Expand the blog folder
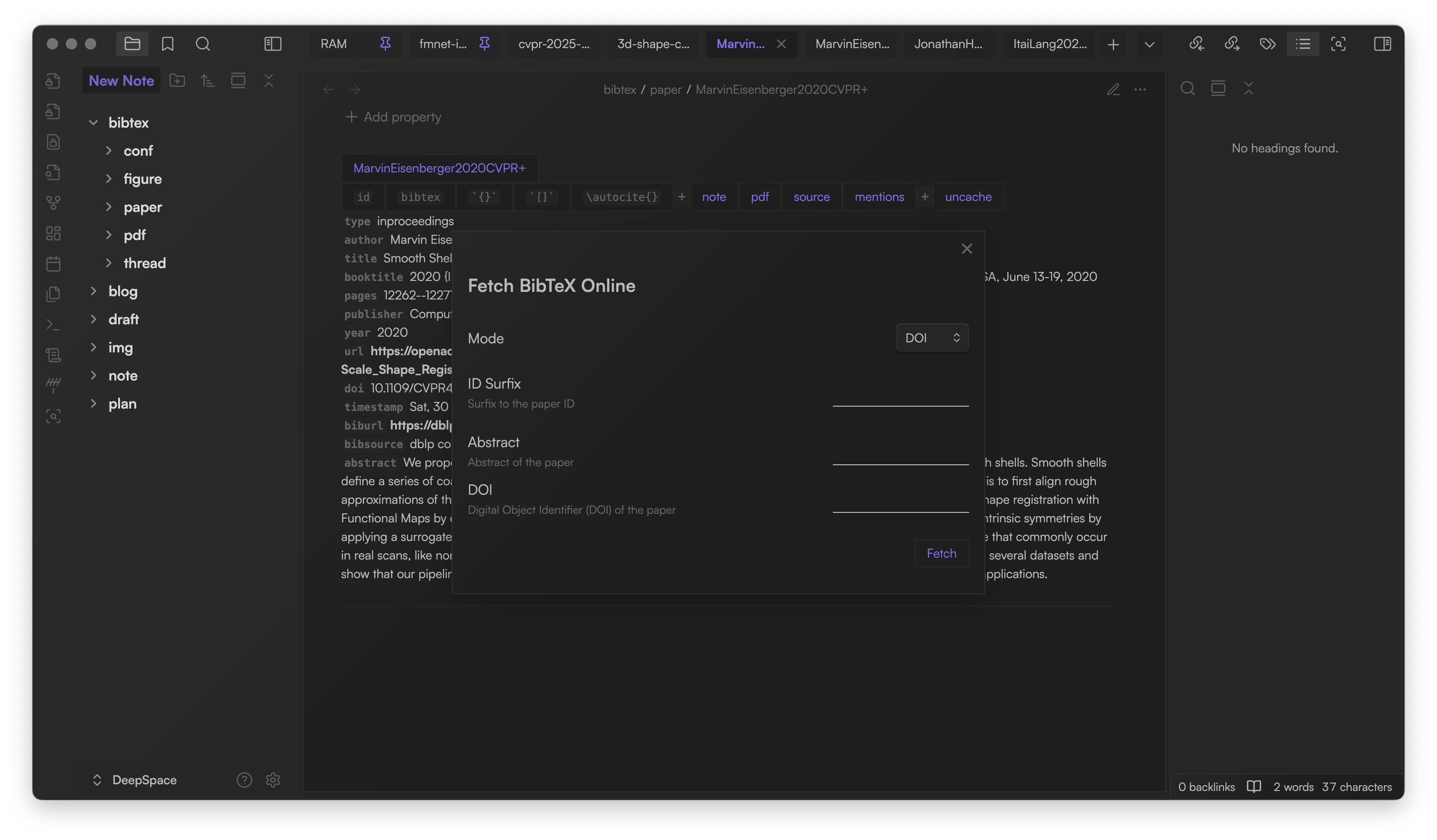Viewport: 1437px width, 840px height. click(122, 291)
